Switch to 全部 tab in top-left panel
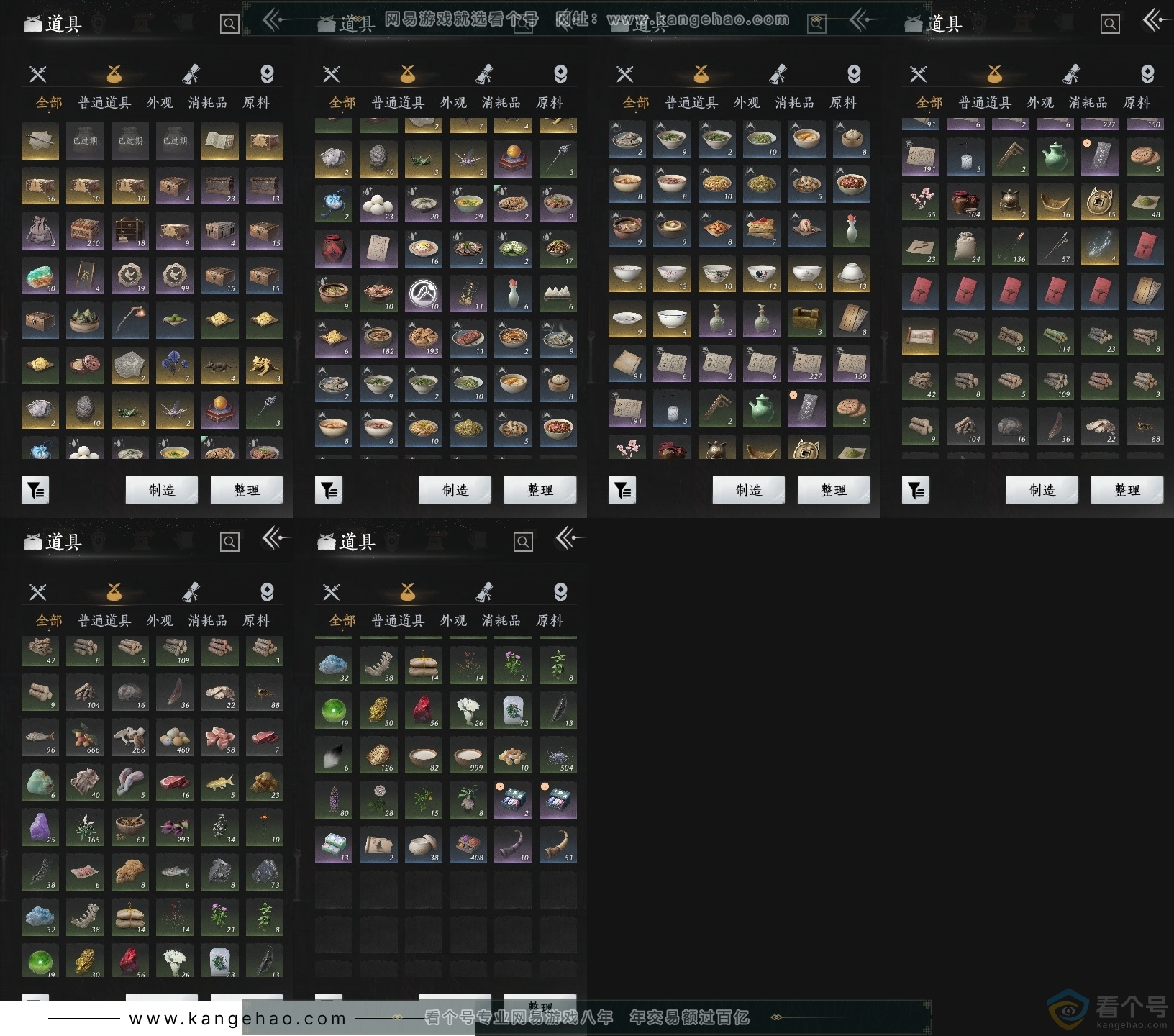Image resolution: width=1174 pixels, height=1036 pixels. click(x=49, y=103)
